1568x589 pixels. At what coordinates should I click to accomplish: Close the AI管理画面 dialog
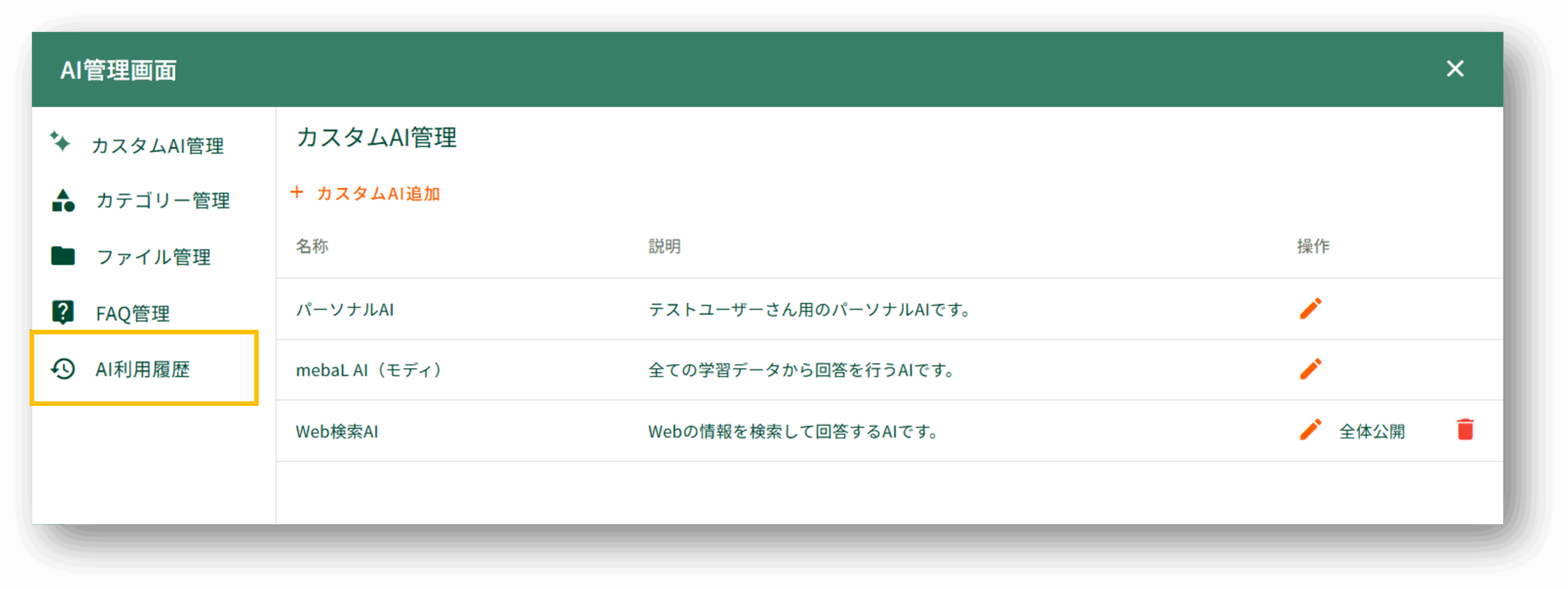(x=1455, y=69)
